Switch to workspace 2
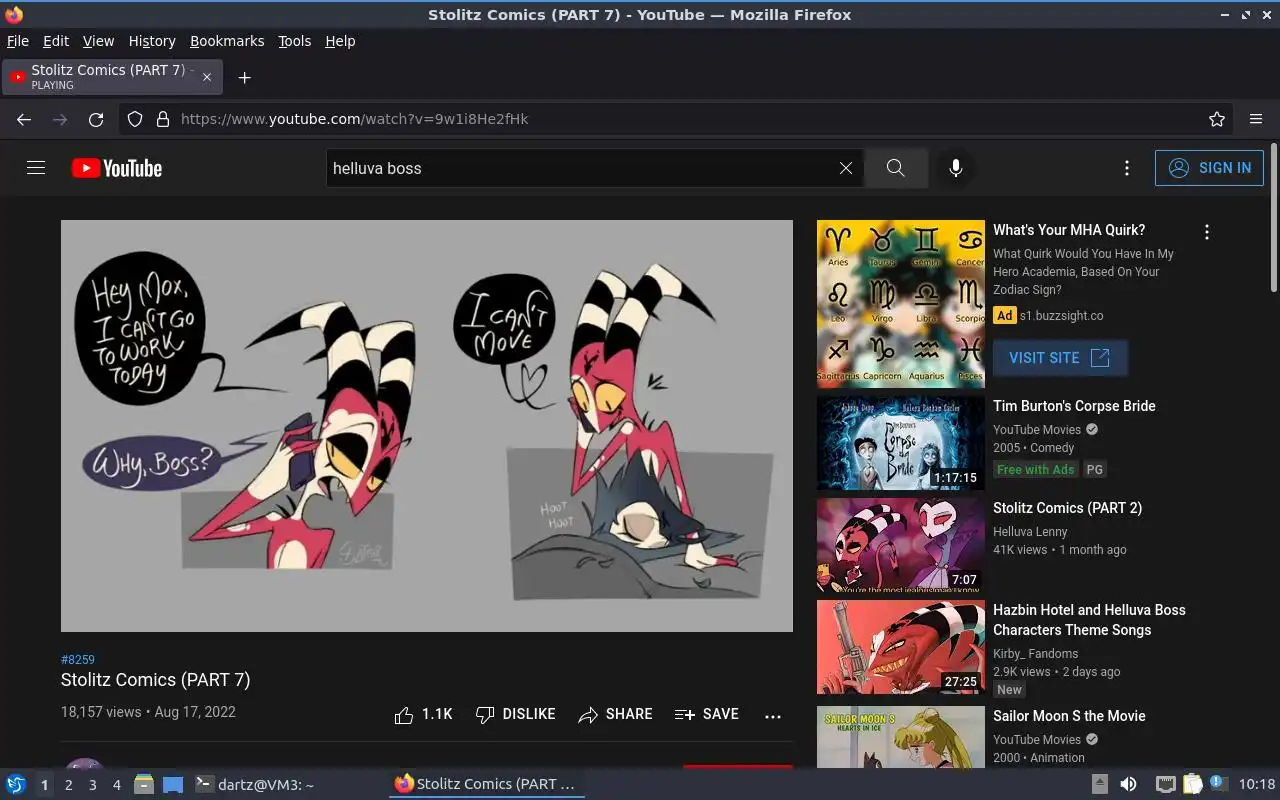1280x800 pixels. 68,785
